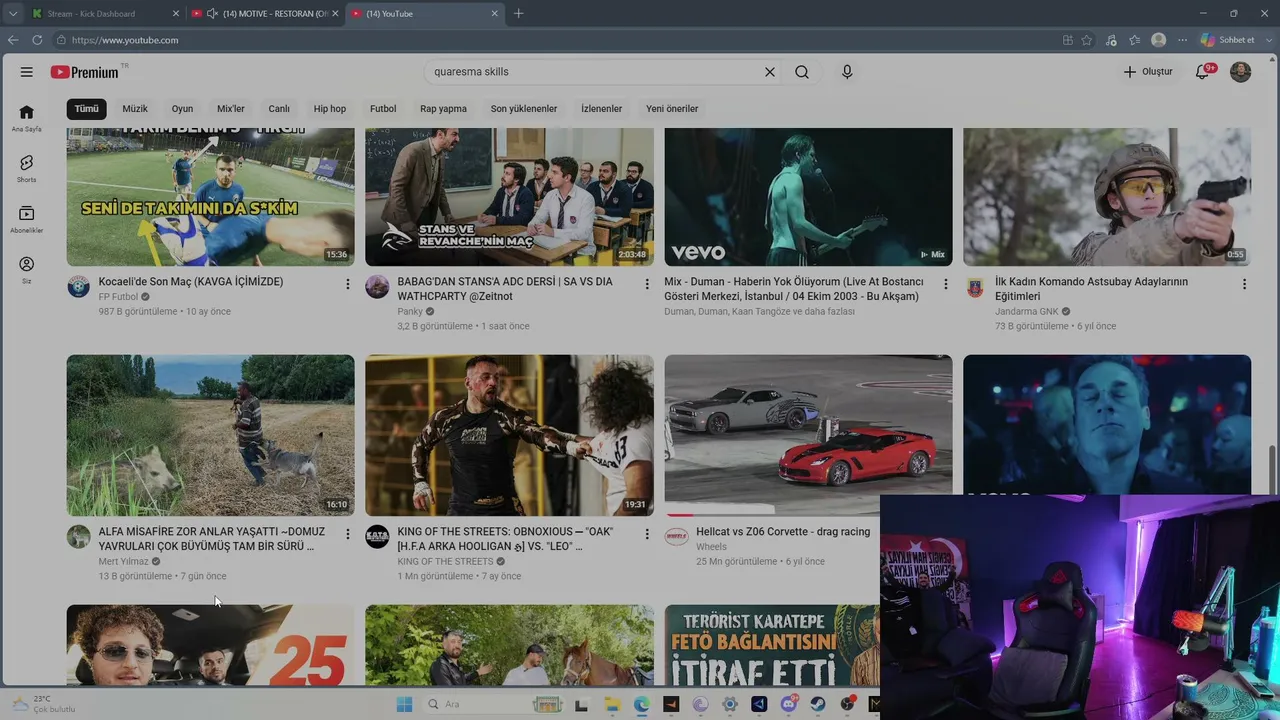Refresh the browser page

pos(37,40)
